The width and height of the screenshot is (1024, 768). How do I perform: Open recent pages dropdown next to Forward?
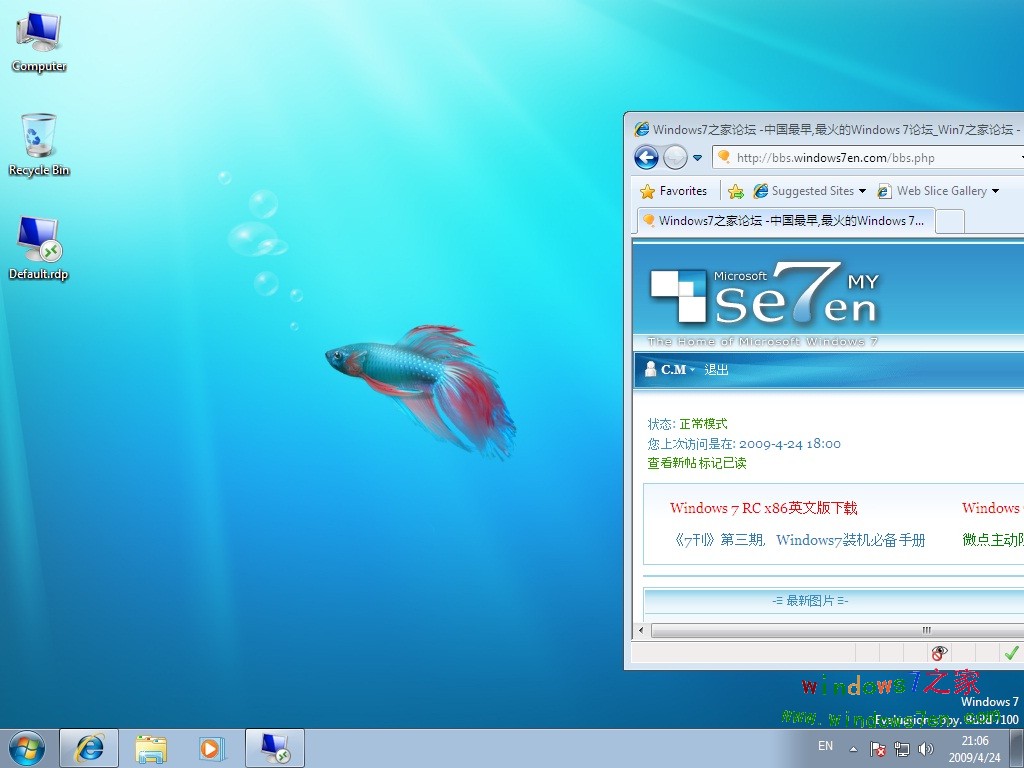point(697,158)
